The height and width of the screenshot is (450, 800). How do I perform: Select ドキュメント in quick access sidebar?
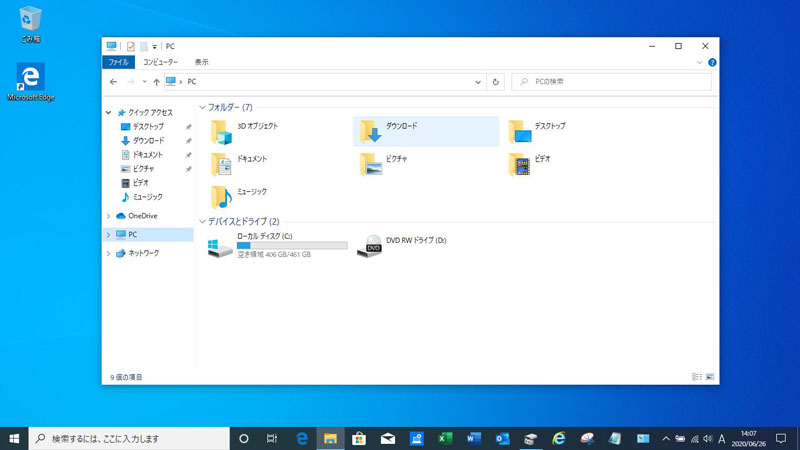(x=148, y=155)
